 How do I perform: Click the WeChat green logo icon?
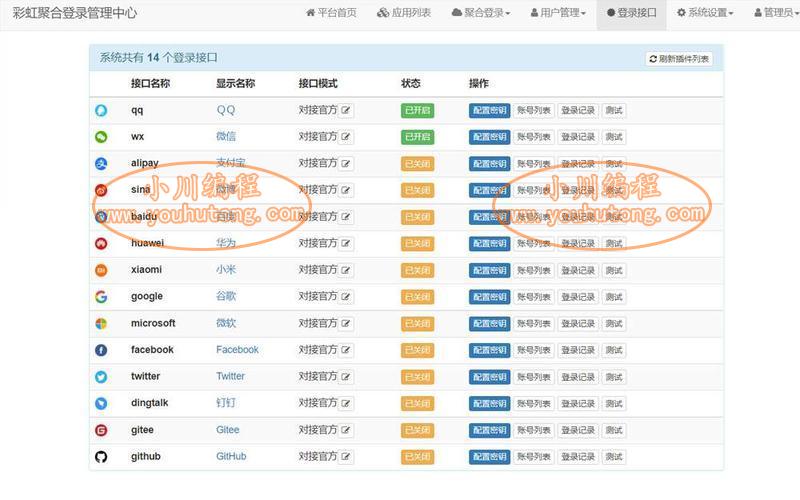[x=101, y=137]
